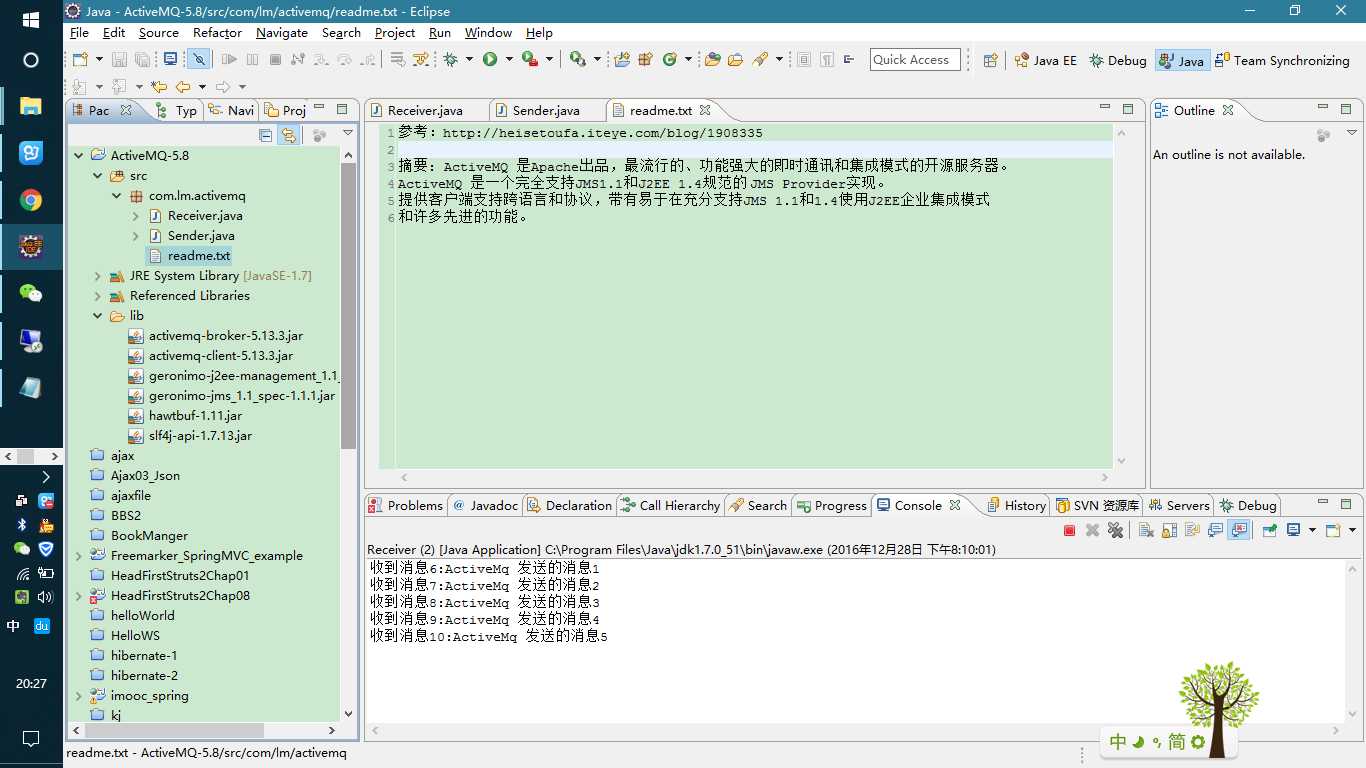Run the program with the green play icon
The image size is (1366, 768).
(x=490, y=60)
